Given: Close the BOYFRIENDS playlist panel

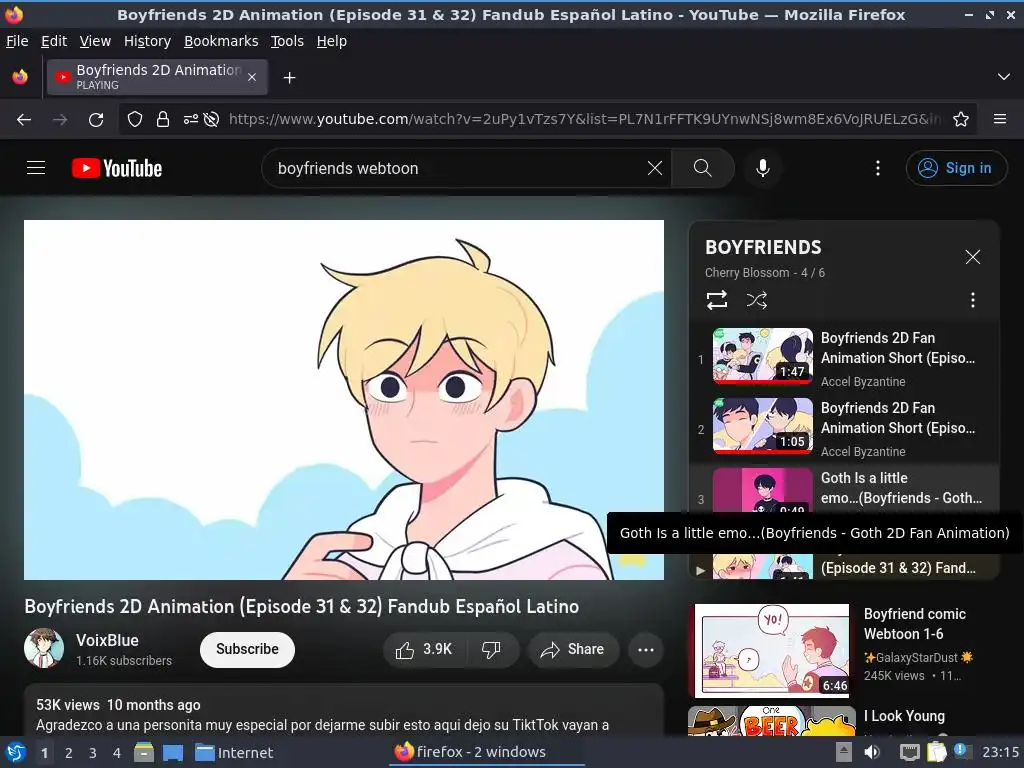Looking at the screenshot, I should [x=972, y=257].
